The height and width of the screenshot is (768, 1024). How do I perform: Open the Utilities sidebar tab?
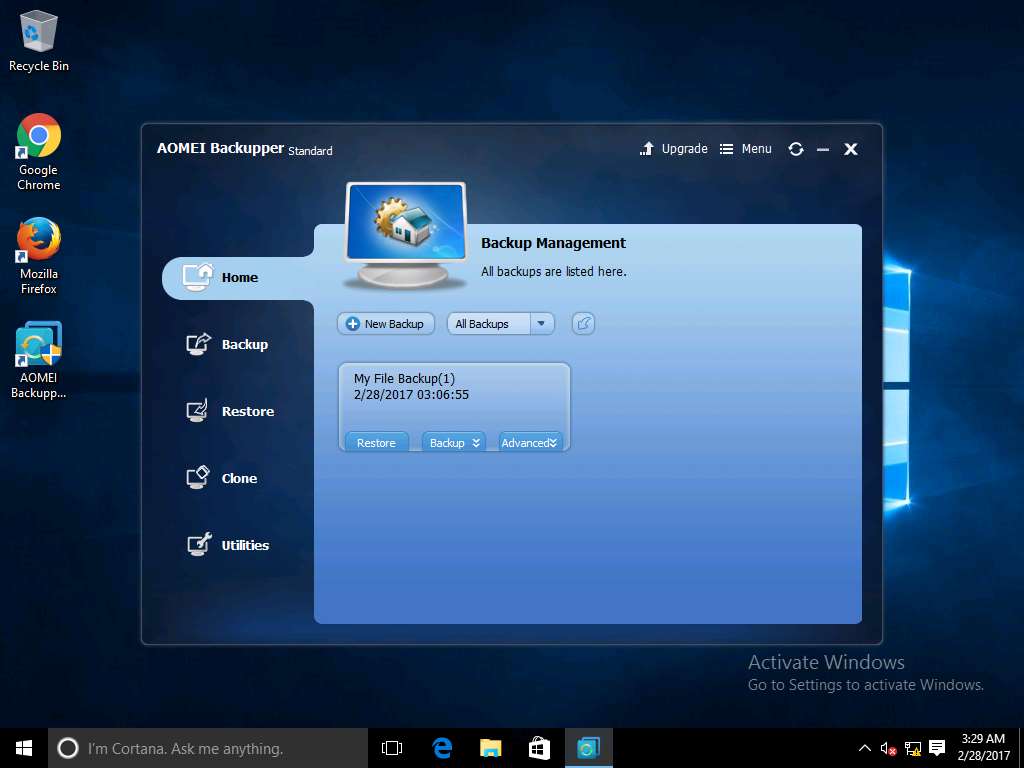point(227,545)
